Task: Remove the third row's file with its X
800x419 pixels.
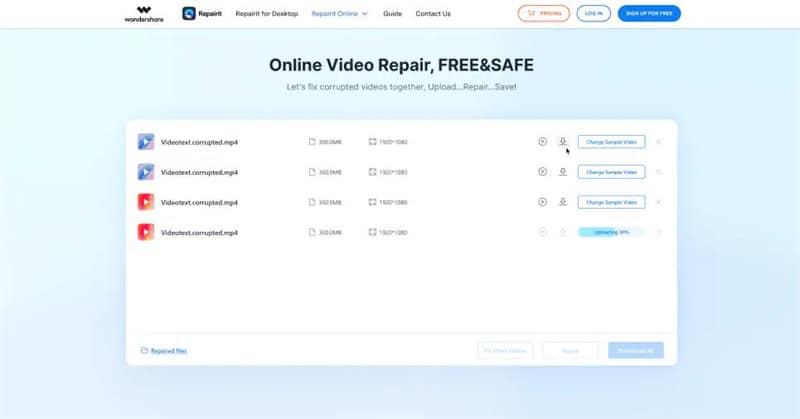Action: click(x=659, y=202)
